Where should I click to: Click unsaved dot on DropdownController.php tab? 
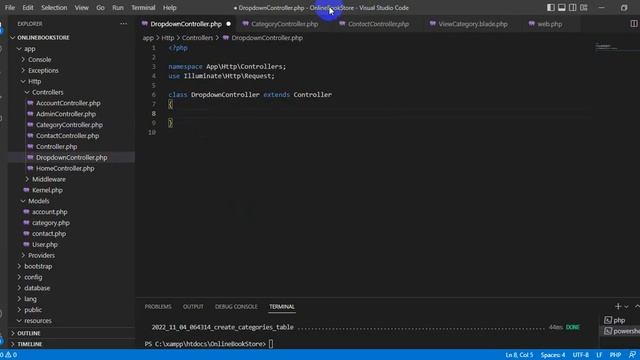(229, 24)
